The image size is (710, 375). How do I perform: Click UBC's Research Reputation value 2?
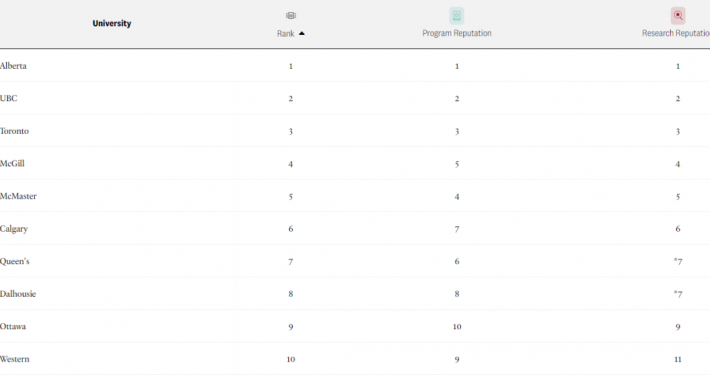[x=678, y=99]
